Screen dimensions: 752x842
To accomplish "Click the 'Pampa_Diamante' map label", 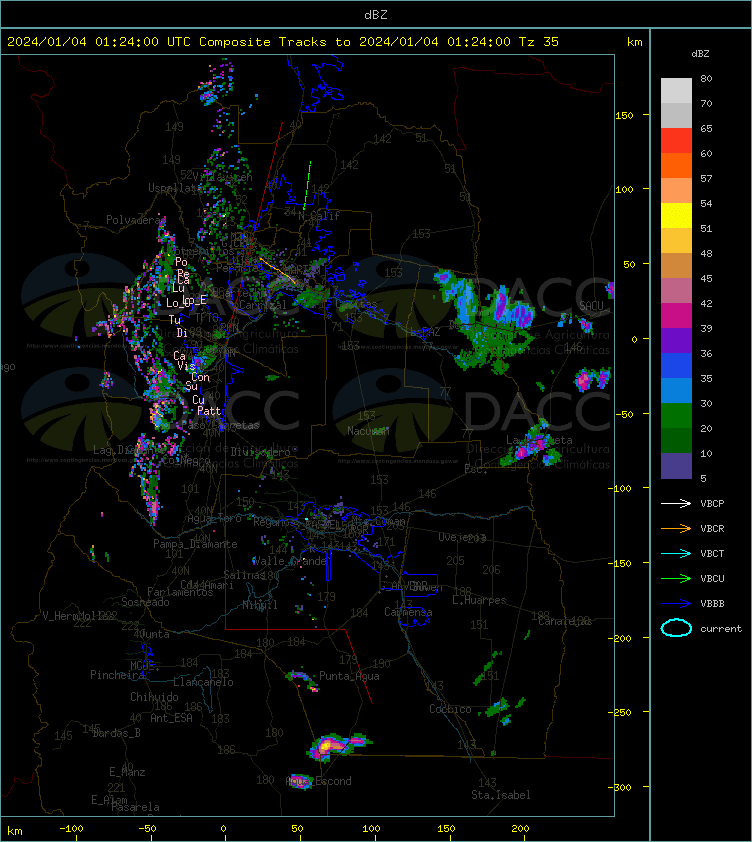I will click(195, 544).
